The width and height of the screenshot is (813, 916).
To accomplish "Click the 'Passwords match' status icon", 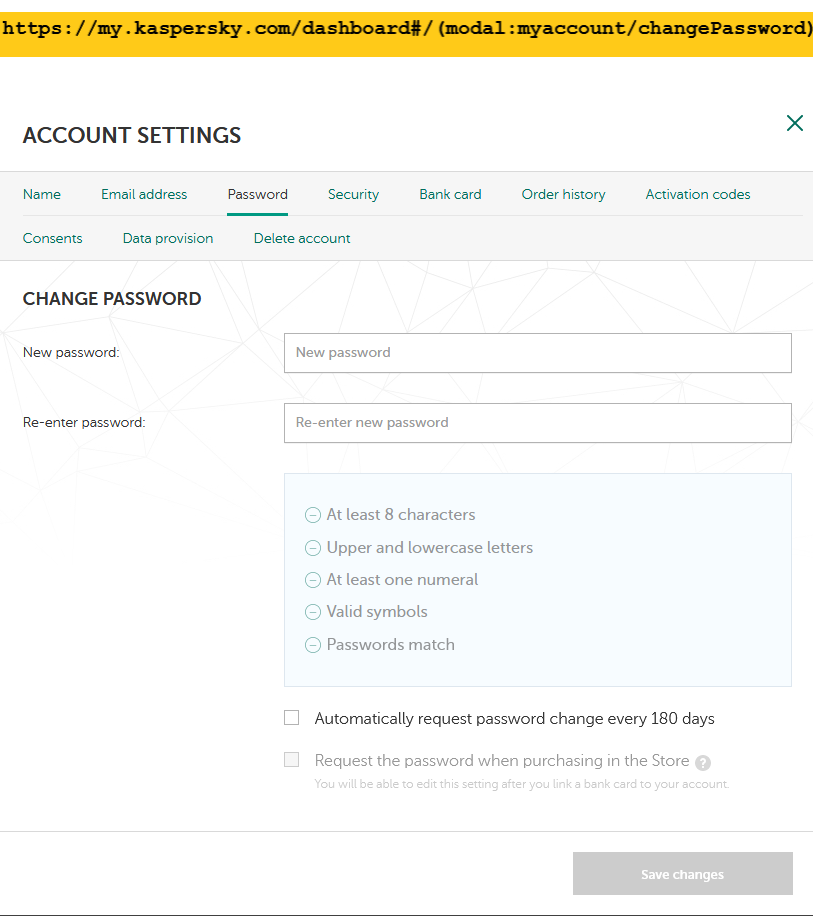I will (313, 645).
